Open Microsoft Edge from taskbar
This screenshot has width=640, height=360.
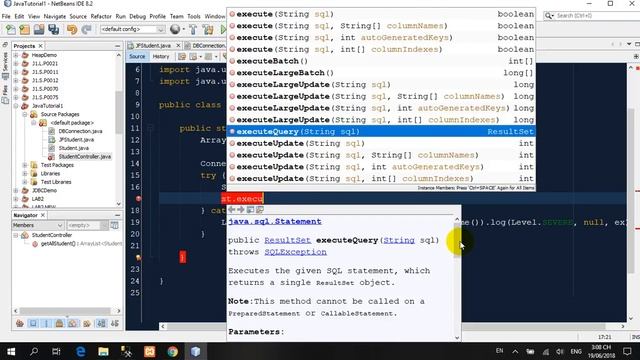click(80, 351)
